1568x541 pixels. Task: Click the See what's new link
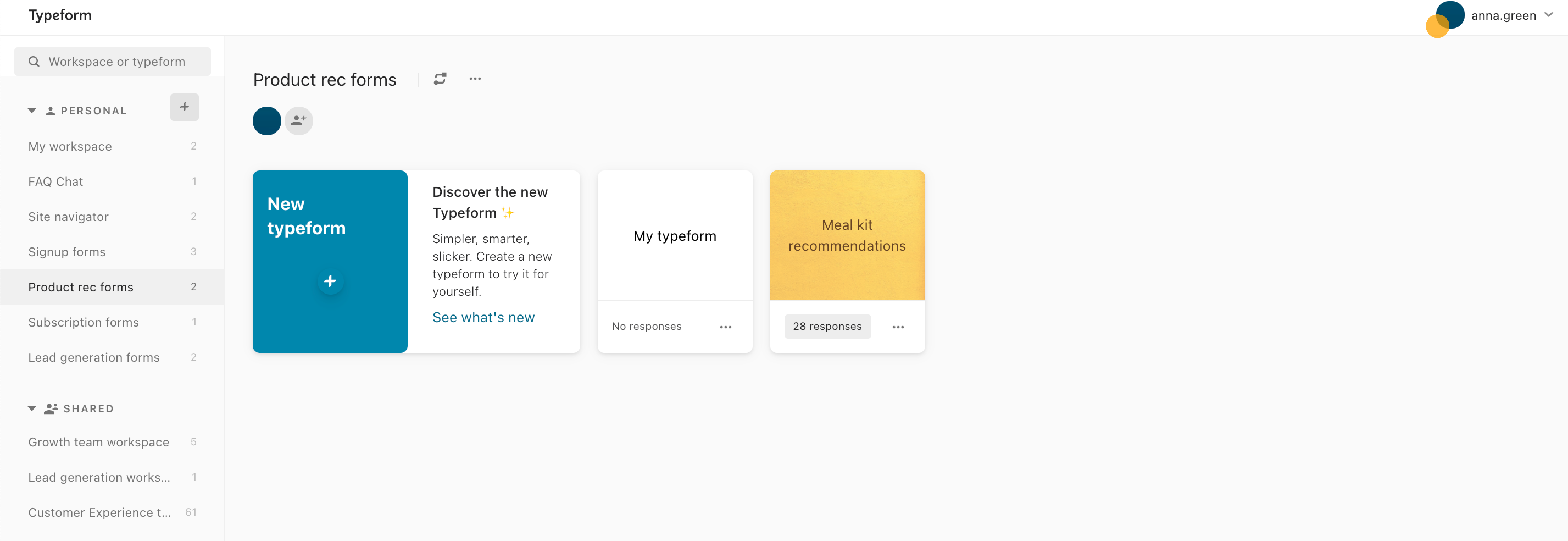pos(483,318)
